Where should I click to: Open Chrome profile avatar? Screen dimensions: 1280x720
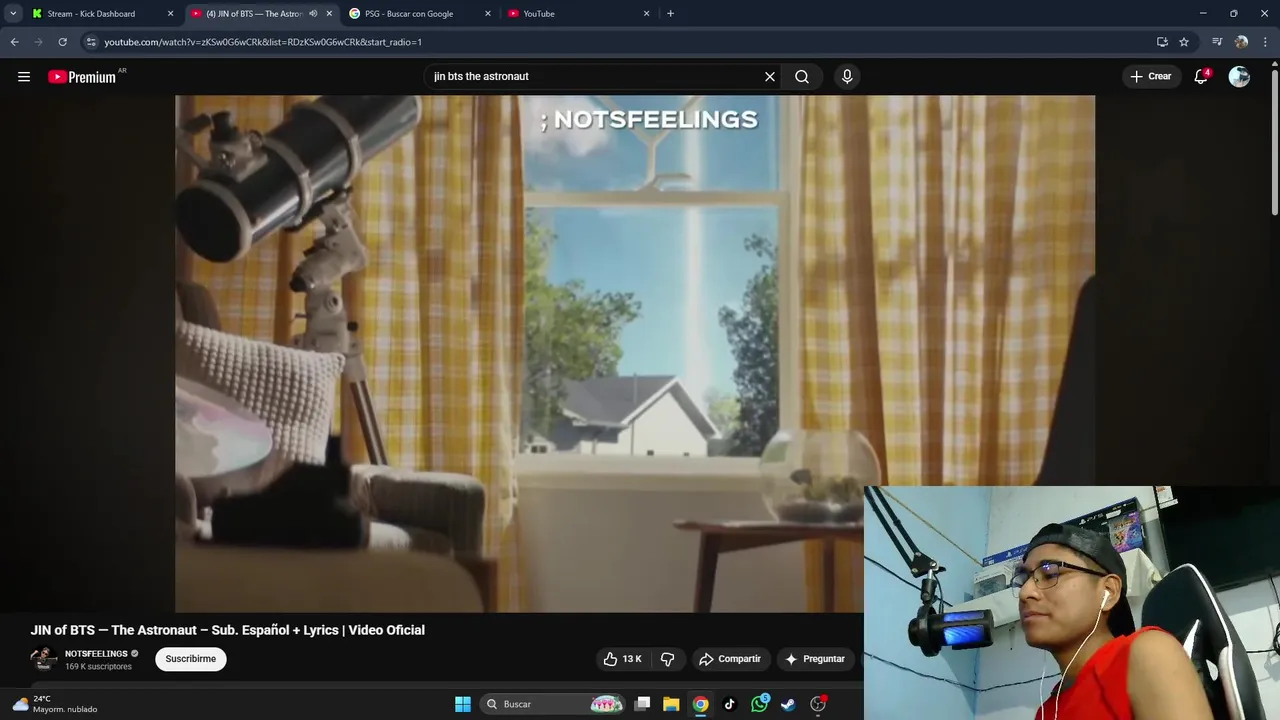click(1241, 42)
